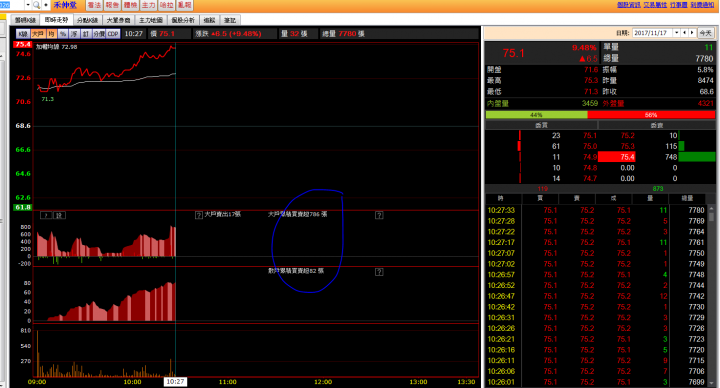Click the ? icon next to 大戶賣出 label
Image resolution: width=720 pixels, height=388 pixels.
point(199,215)
